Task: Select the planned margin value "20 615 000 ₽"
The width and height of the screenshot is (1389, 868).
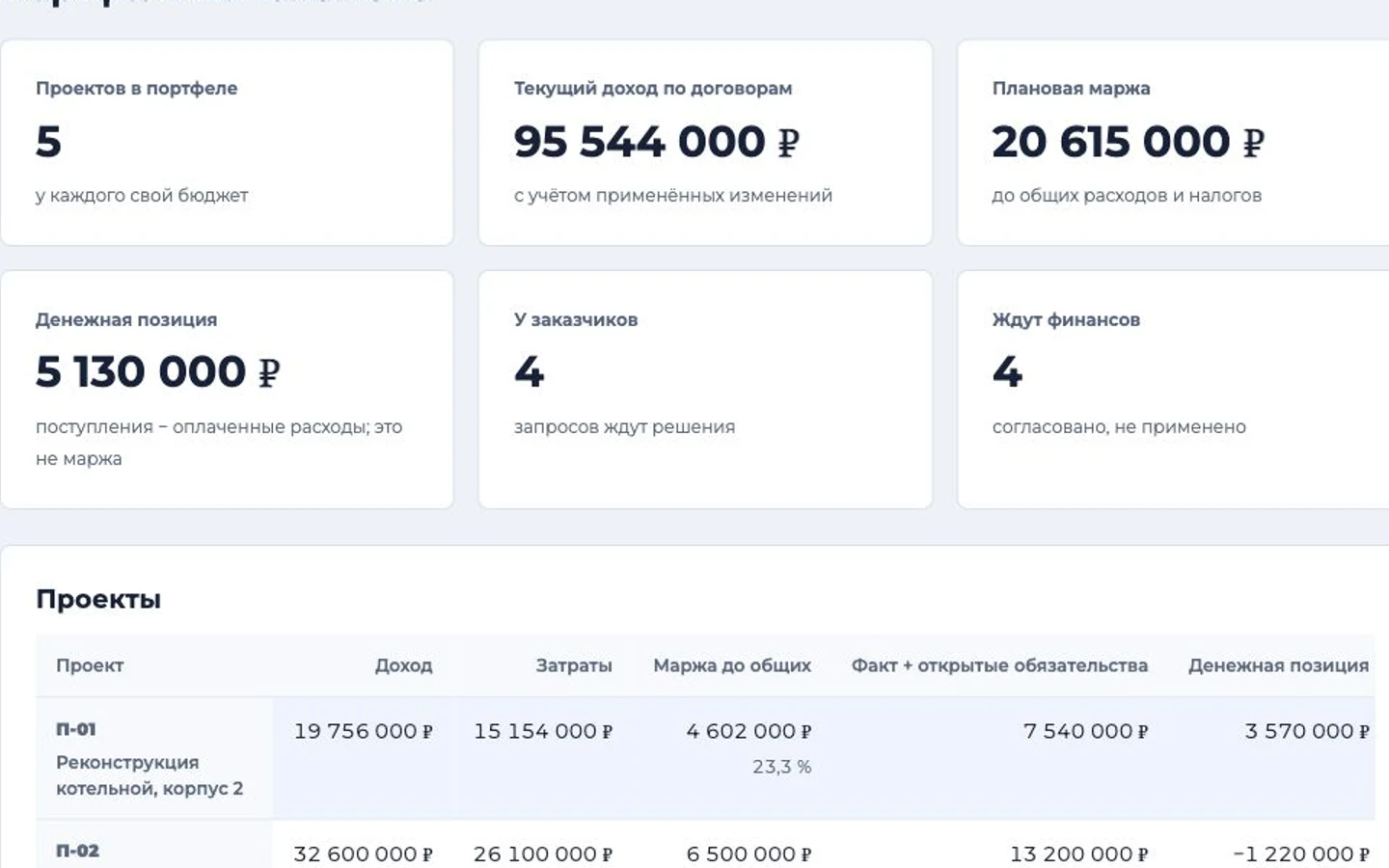Action: pos(1128,142)
